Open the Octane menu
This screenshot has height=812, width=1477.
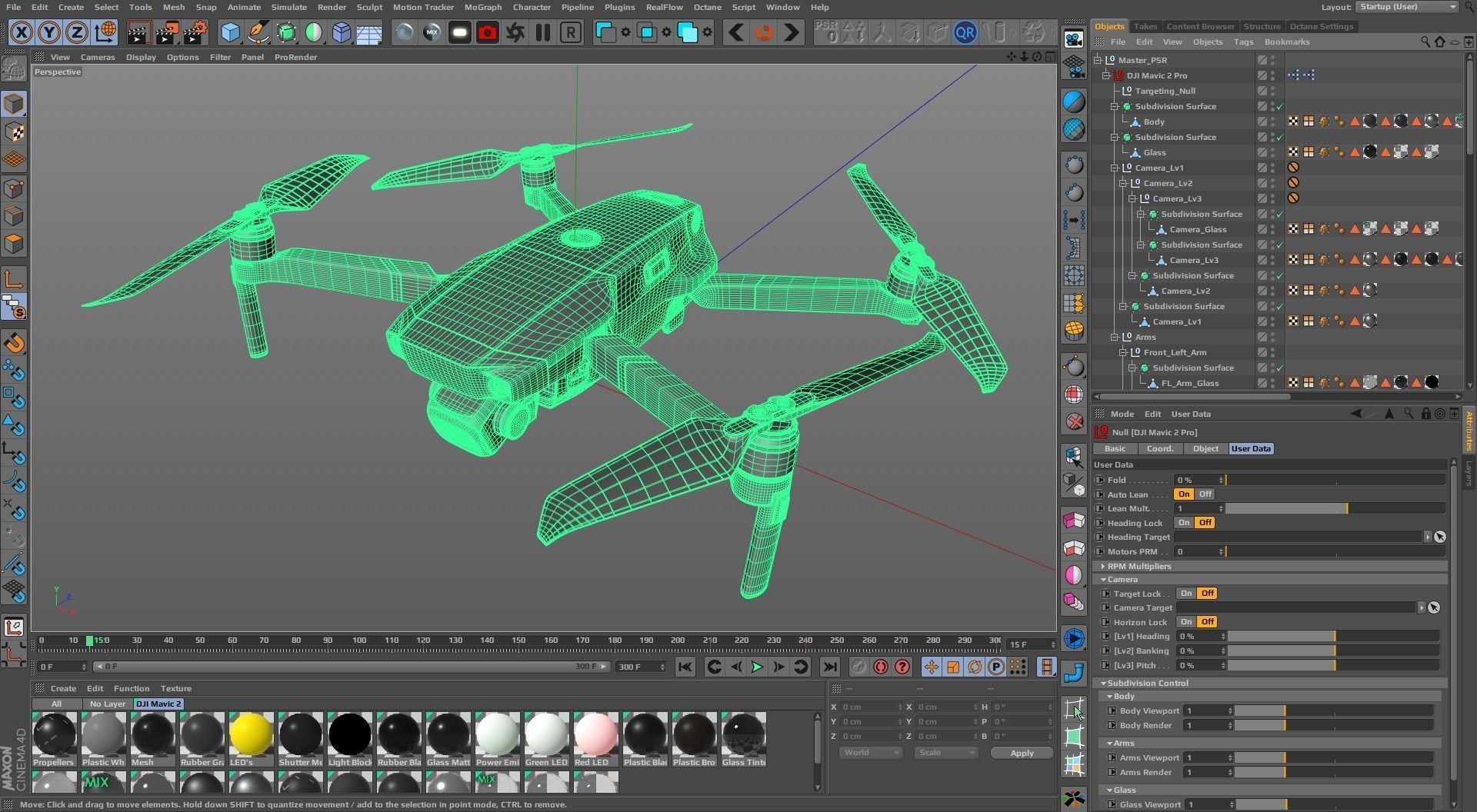707,7
